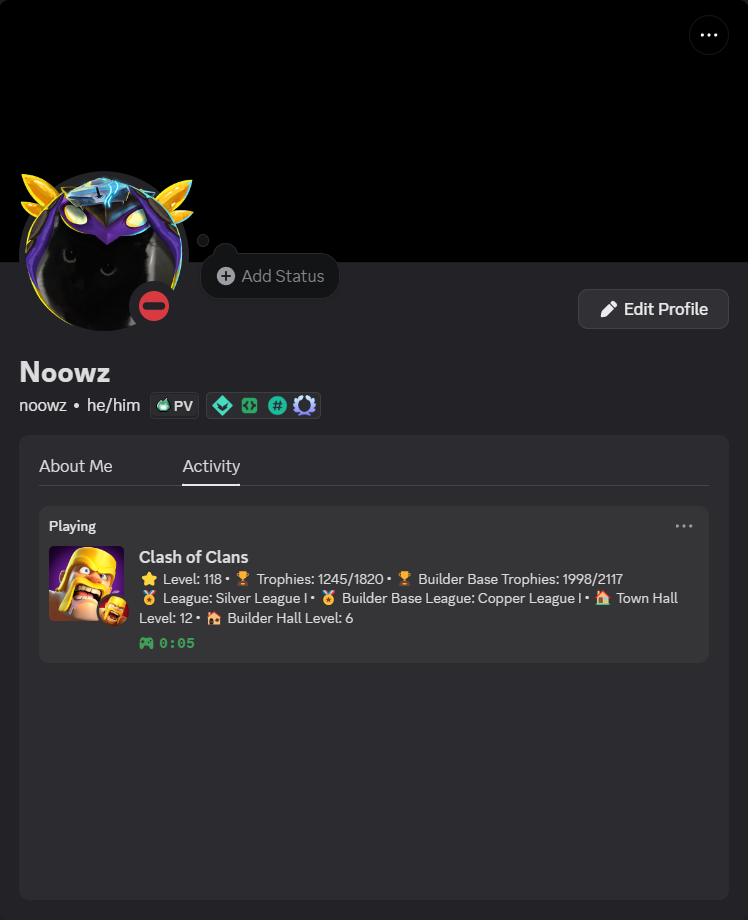Click the green Active Developer badge
The width and height of the screenshot is (748, 920).
249,405
